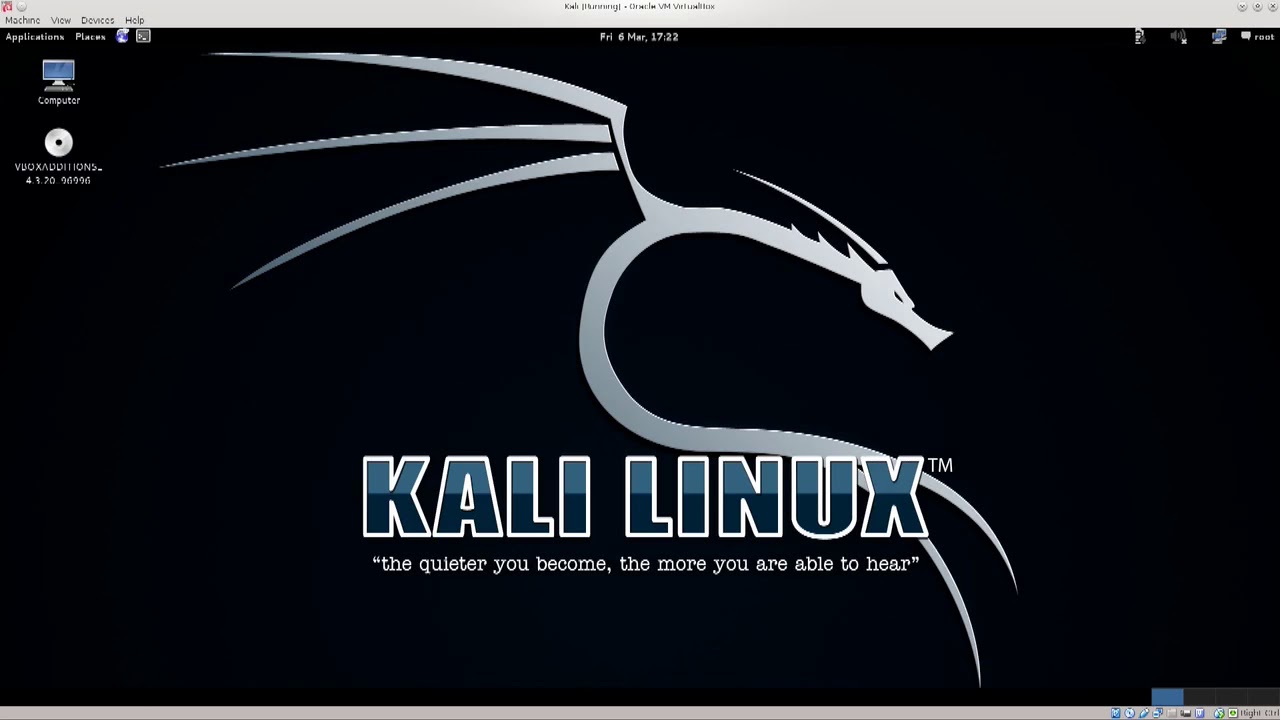Open the Help menu in VirtualBox

click(x=135, y=20)
